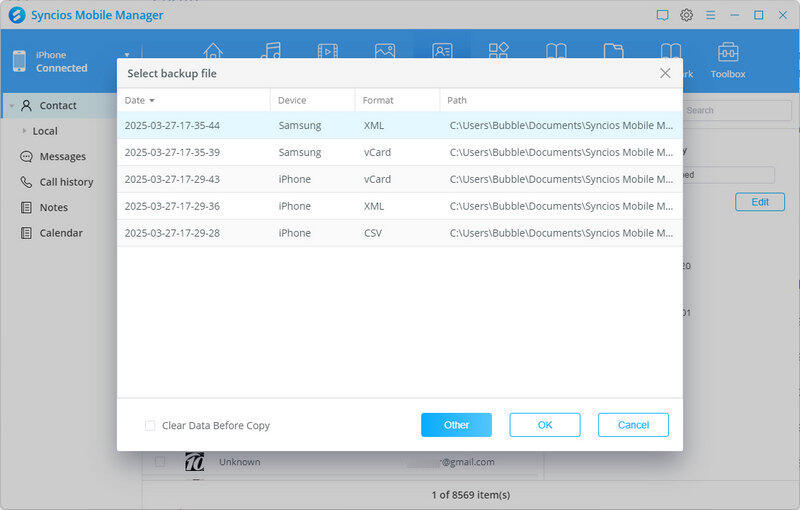The image size is (800, 510).
Task: Open the feedback chat icon in title bar
Action: click(662, 15)
